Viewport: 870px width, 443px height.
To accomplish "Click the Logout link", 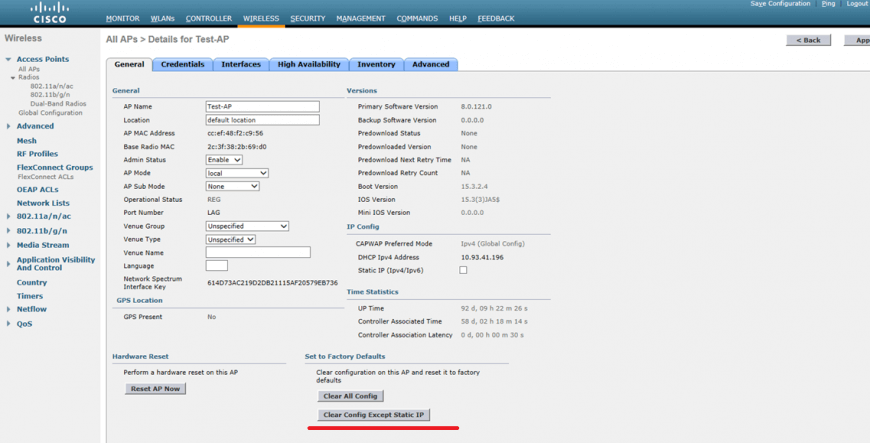I will pyautogui.click(x=858, y=3).
